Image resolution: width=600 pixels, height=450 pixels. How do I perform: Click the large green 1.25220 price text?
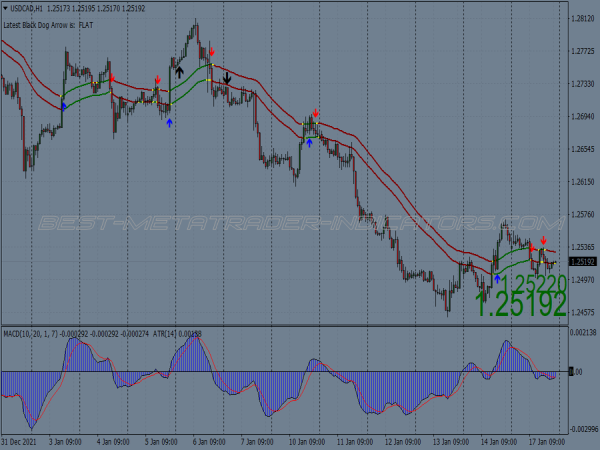[x=533, y=284]
